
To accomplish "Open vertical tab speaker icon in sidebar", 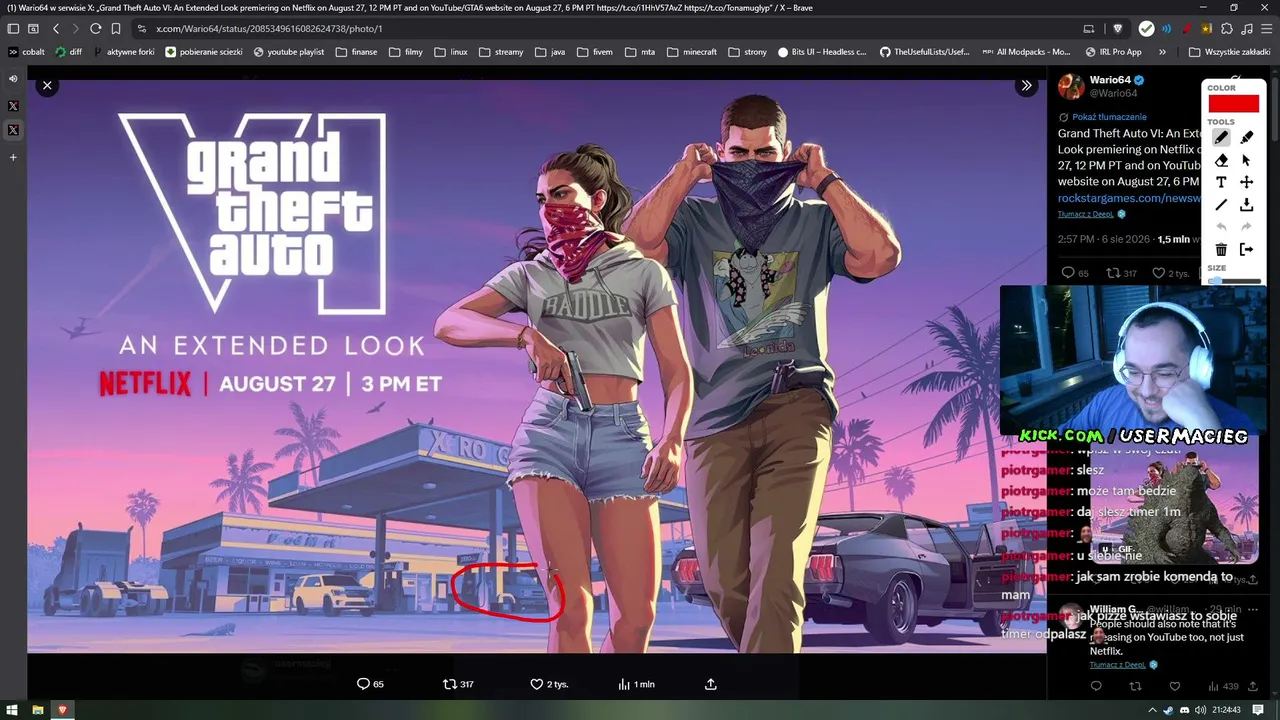I will [13, 78].
